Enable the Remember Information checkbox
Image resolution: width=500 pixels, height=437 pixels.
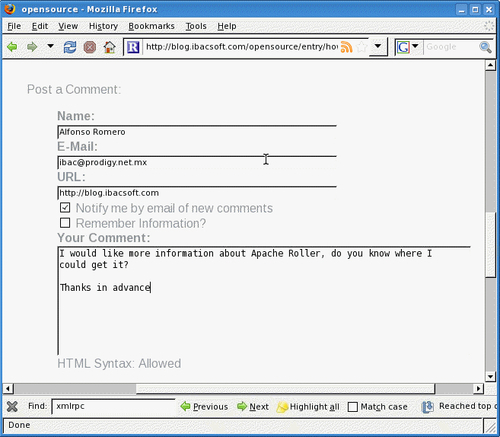pyautogui.click(x=65, y=223)
